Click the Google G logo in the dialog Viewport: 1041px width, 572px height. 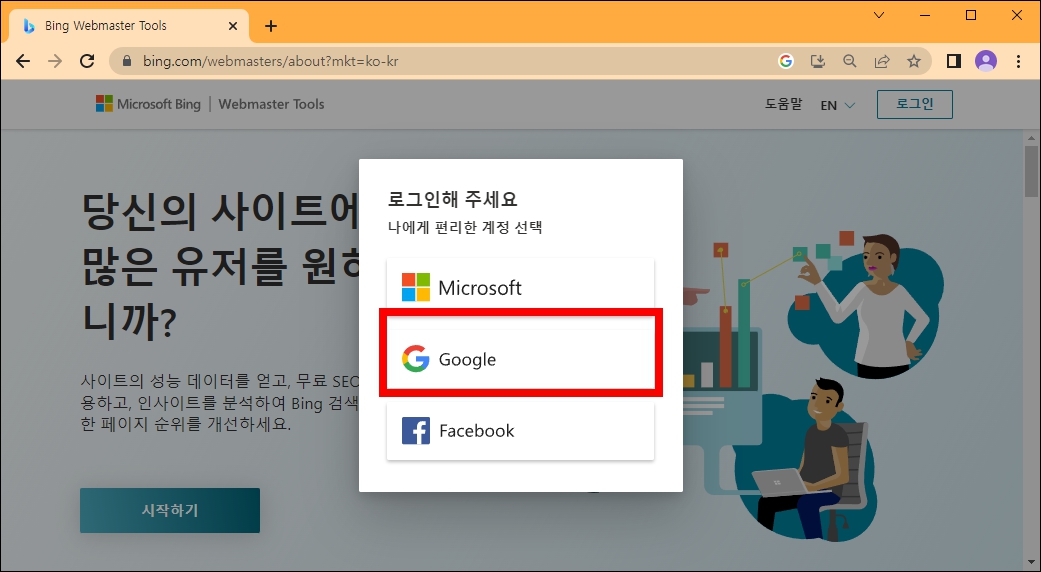pos(416,359)
